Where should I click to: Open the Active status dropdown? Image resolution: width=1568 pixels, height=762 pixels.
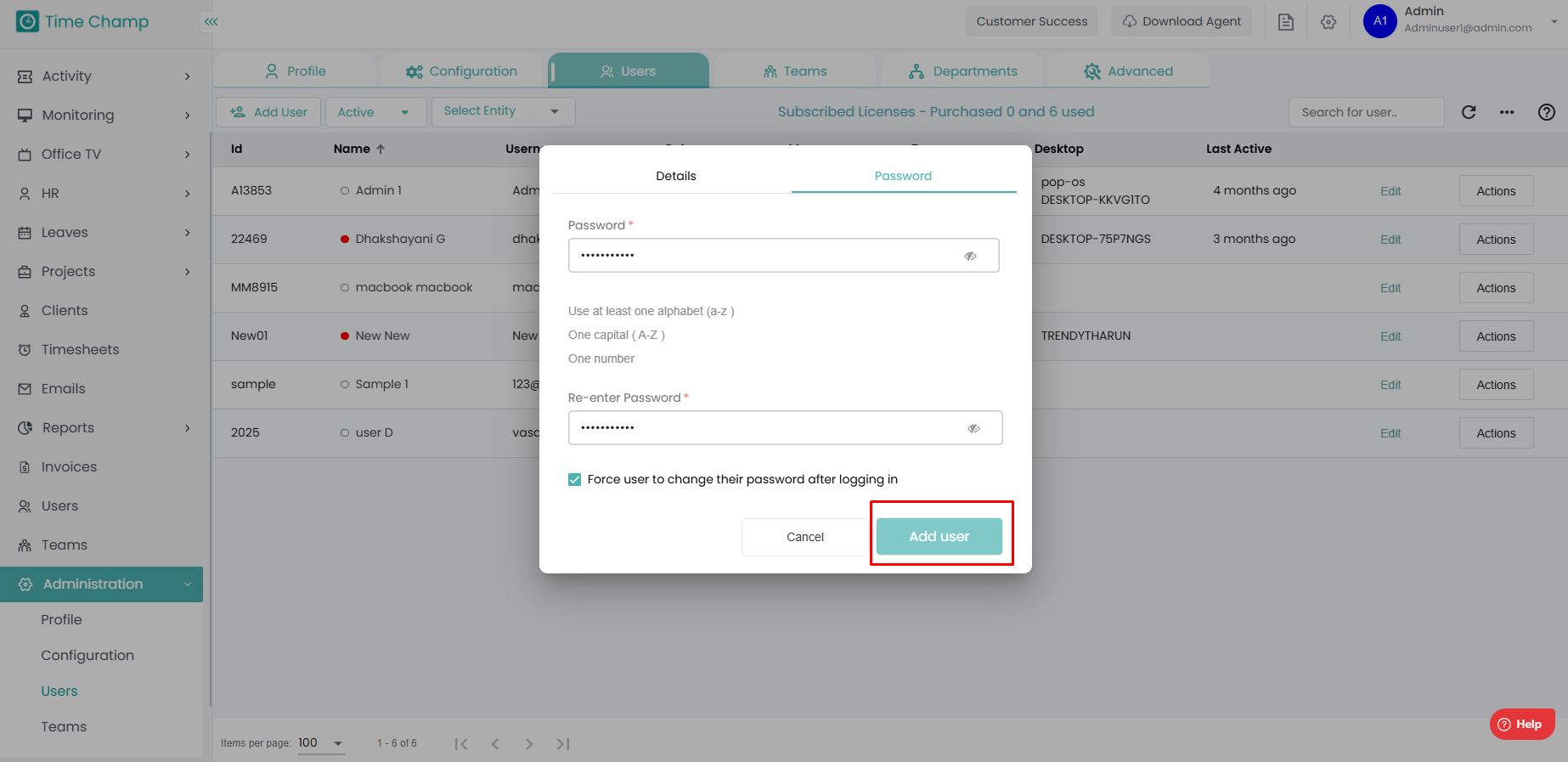click(375, 112)
